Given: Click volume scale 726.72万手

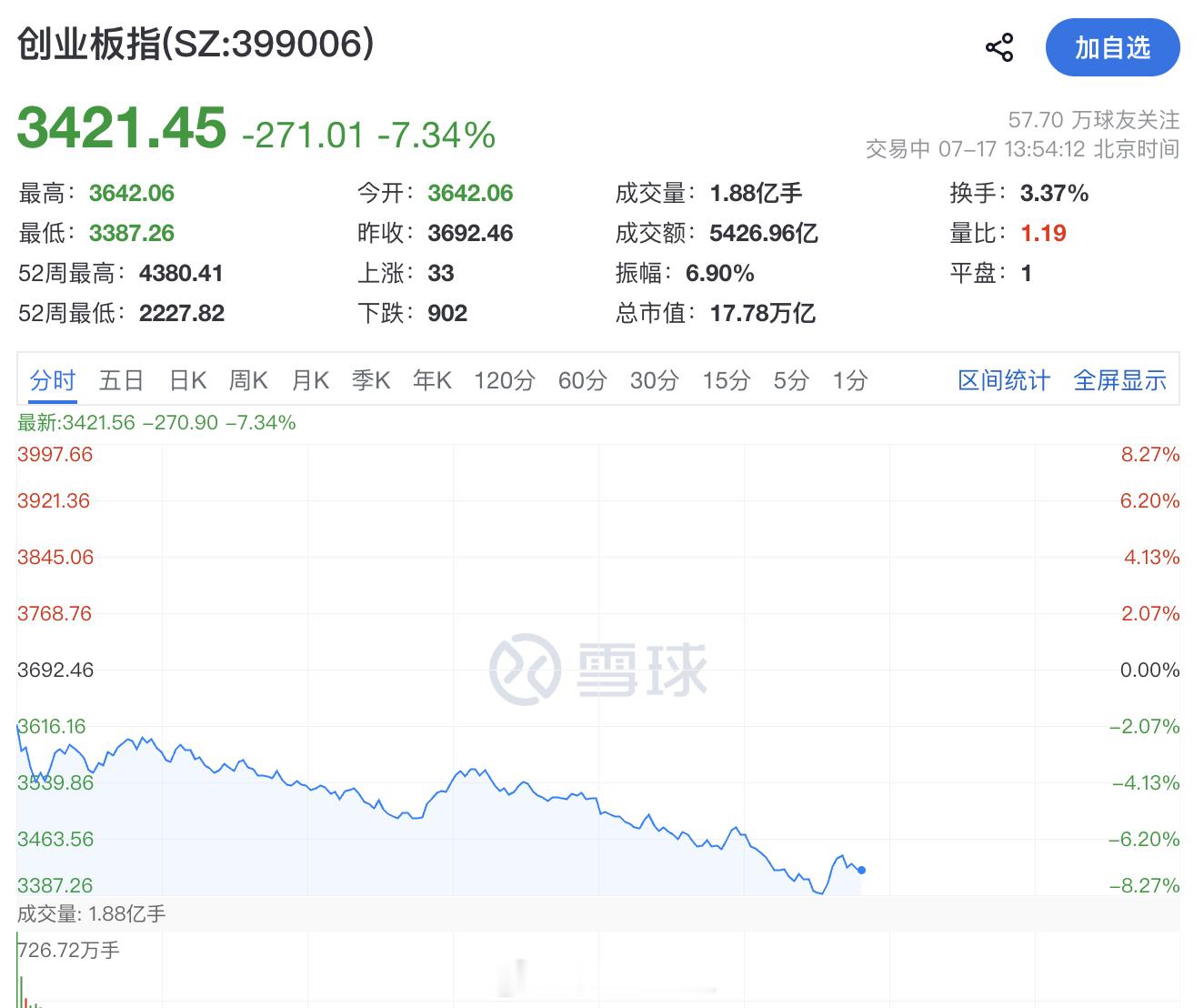Looking at the screenshot, I should pyautogui.click(x=69, y=950).
